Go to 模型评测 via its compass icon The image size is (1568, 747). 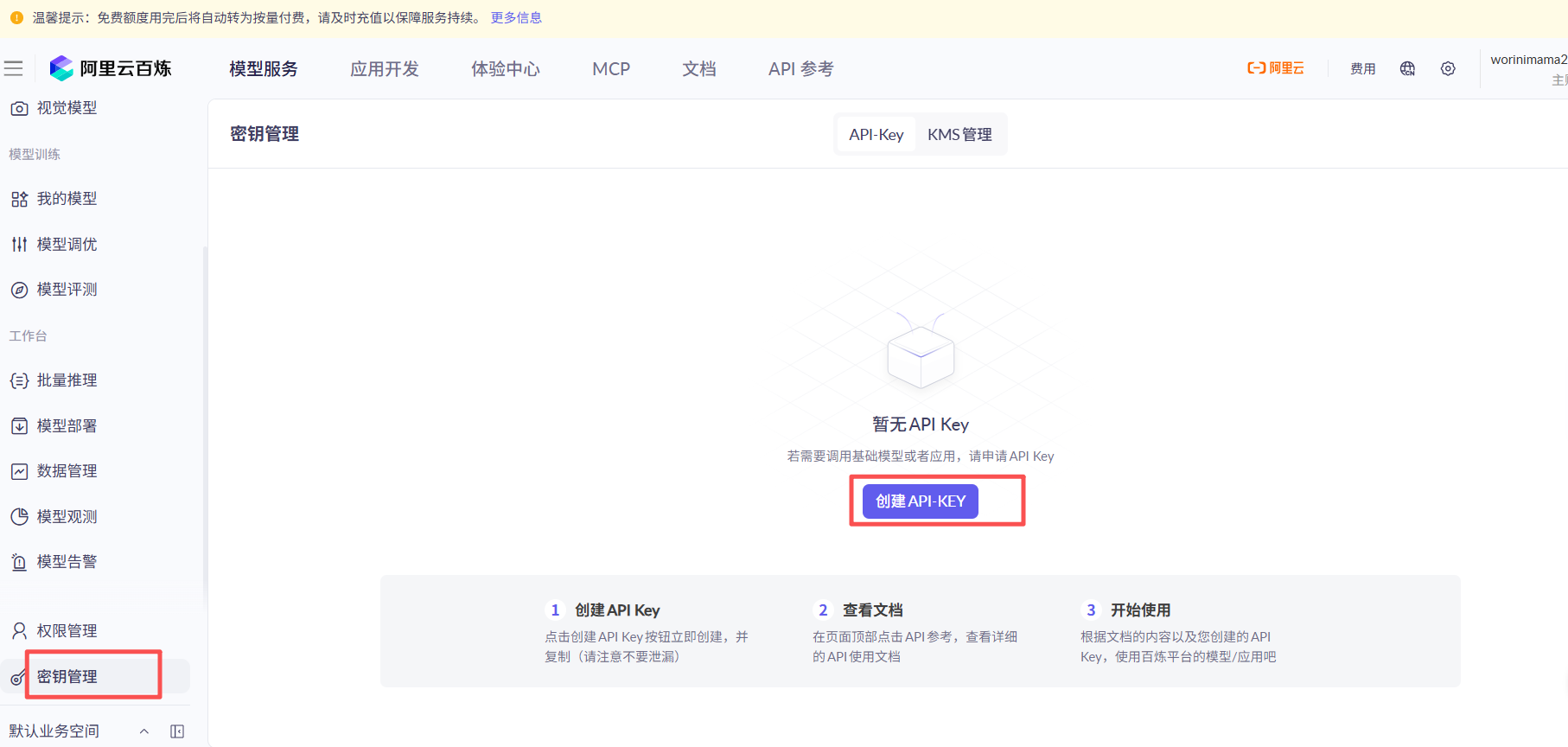tap(19, 290)
